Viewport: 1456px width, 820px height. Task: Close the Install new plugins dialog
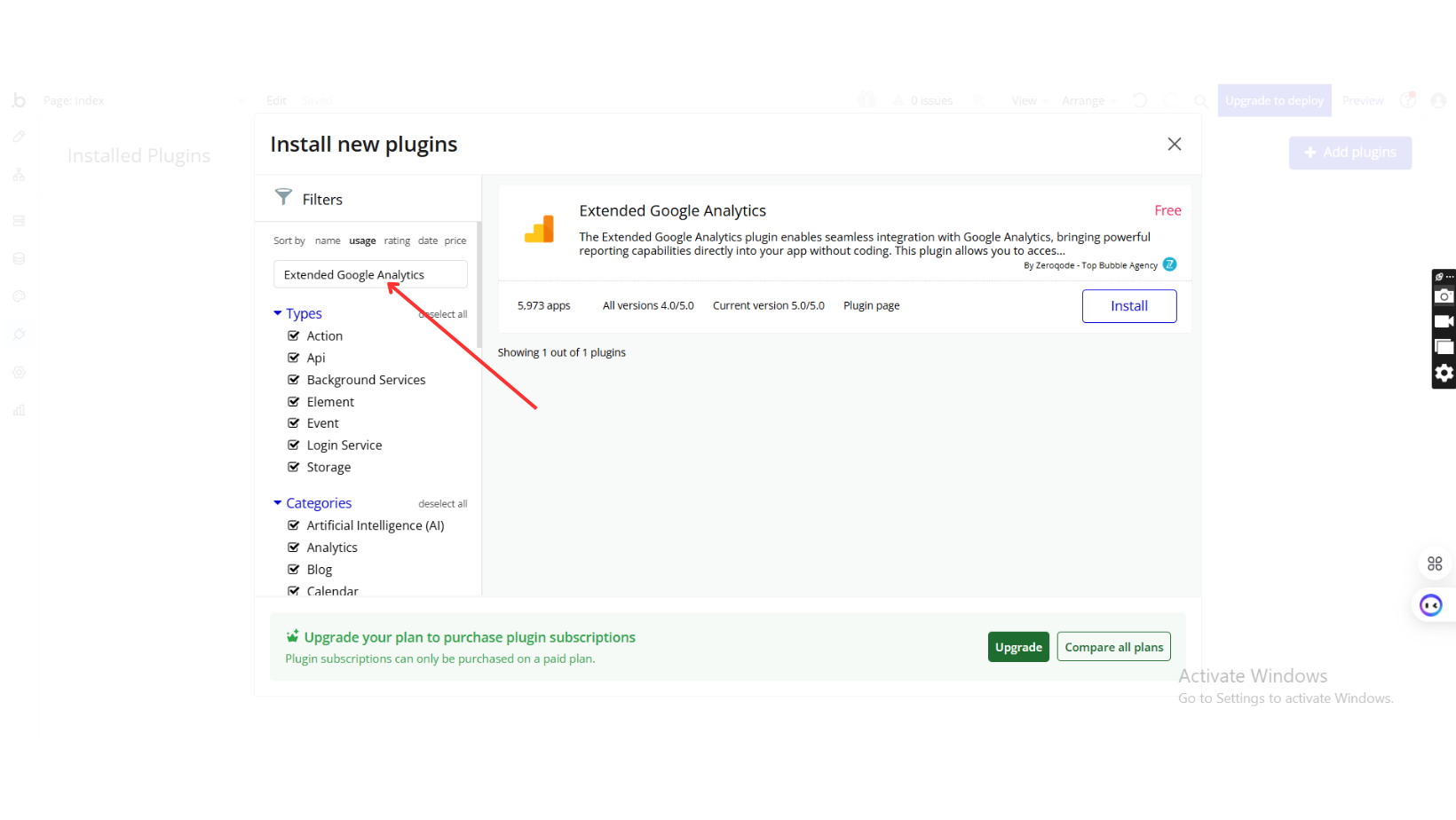[x=1175, y=144]
